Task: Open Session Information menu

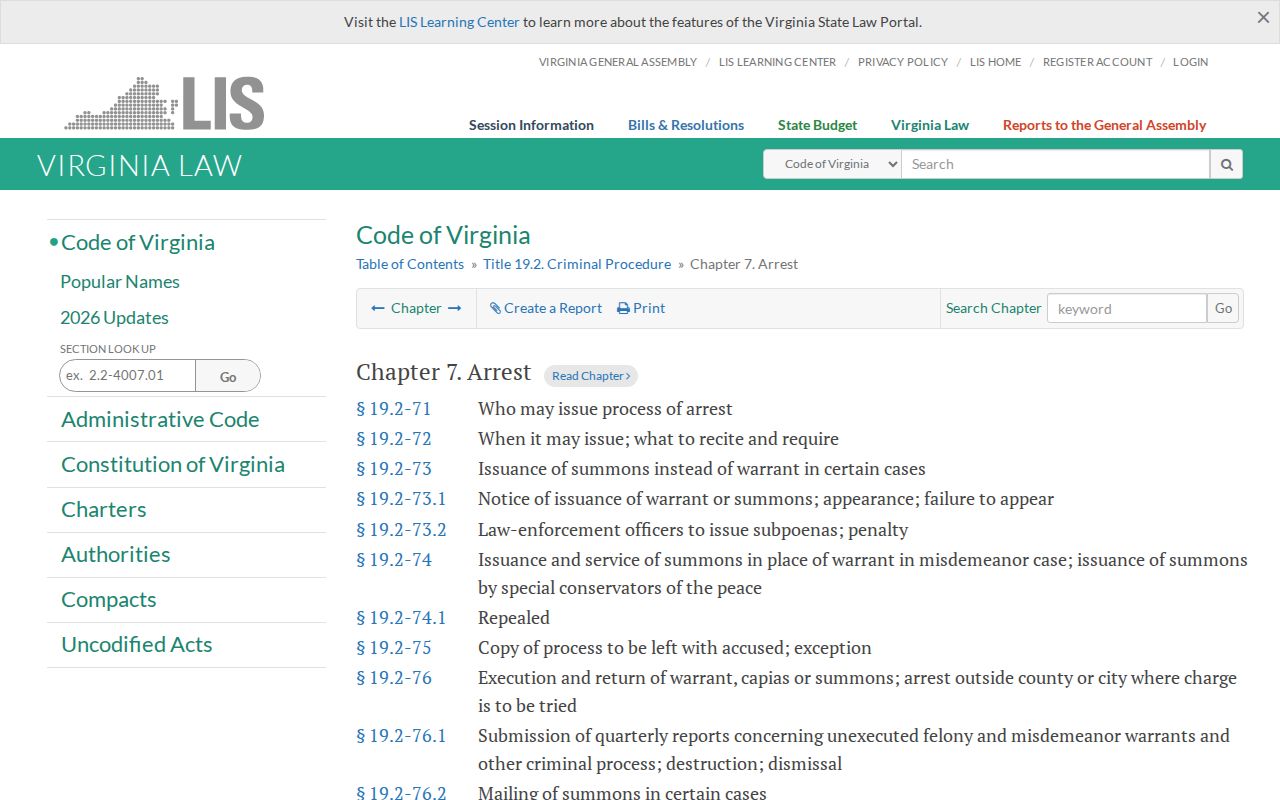Action: coord(531,125)
